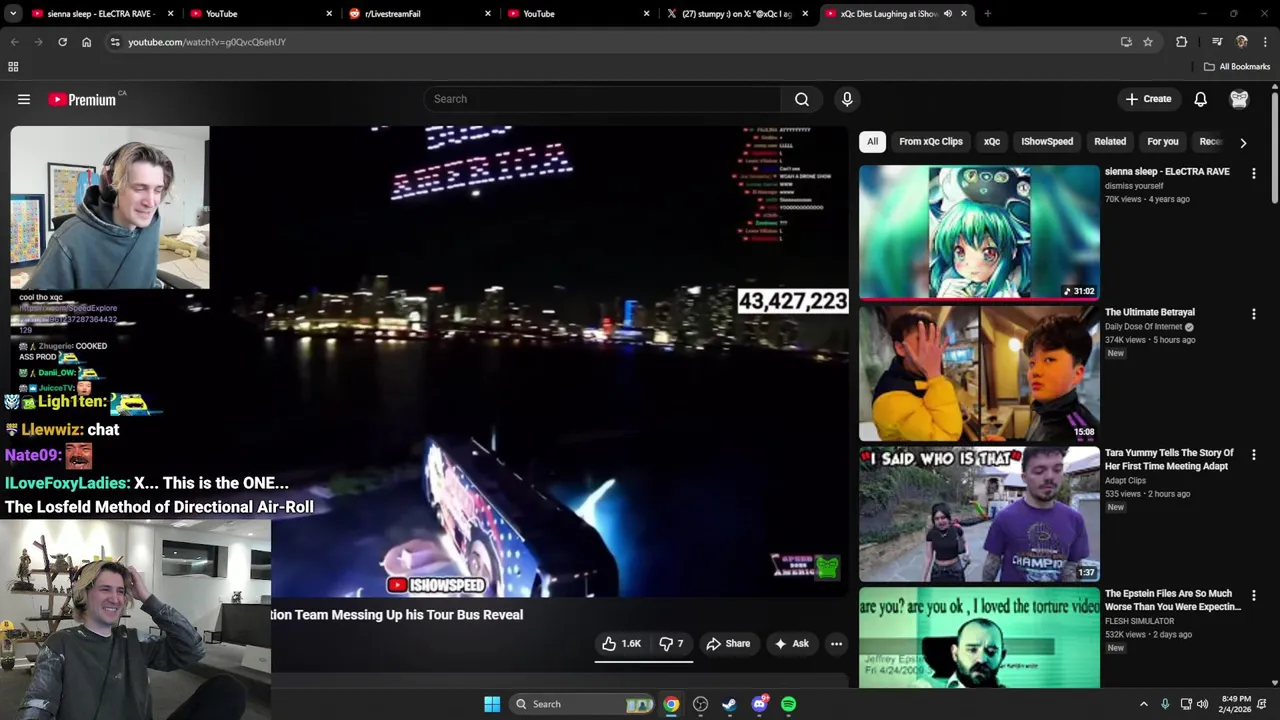1280x720 pixels.
Task: Click the Chrome address bar URL
Action: (x=207, y=42)
